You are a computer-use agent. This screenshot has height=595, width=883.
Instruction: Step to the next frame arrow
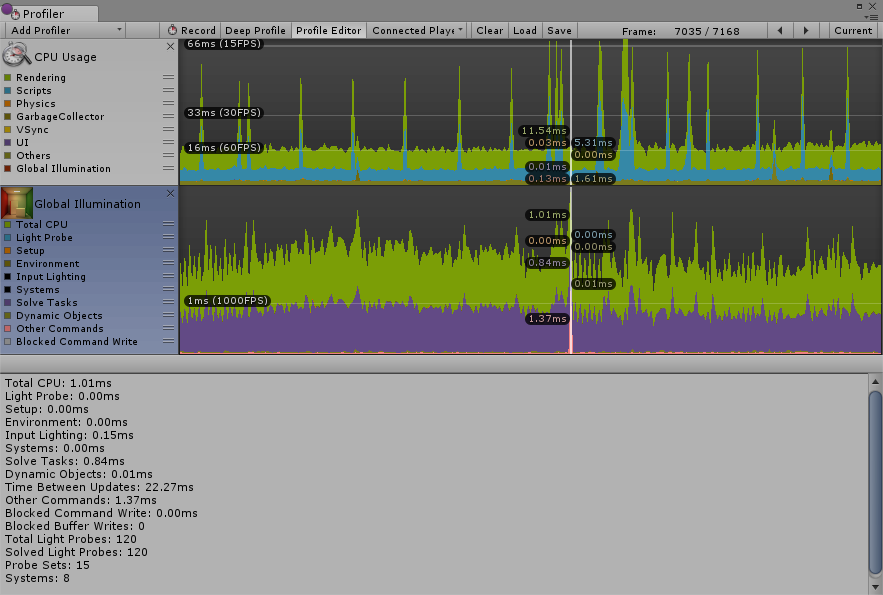pyautogui.click(x=806, y=31)
